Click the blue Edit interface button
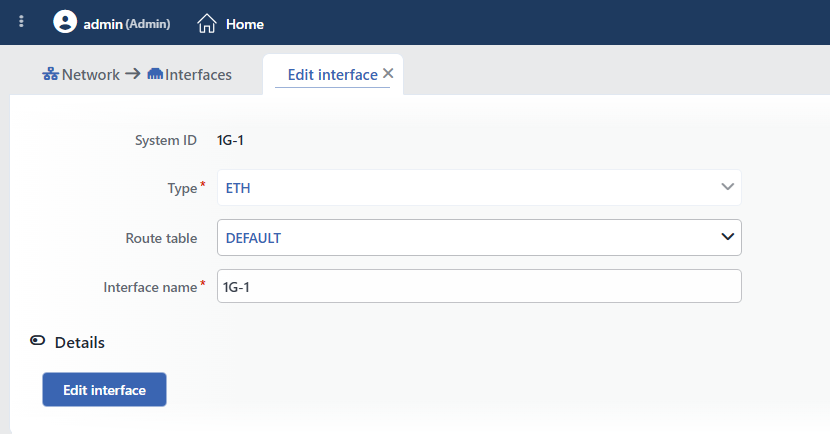The height and width of the screenshot is (434, 830). pyautogui.click(x=104, y=390)
